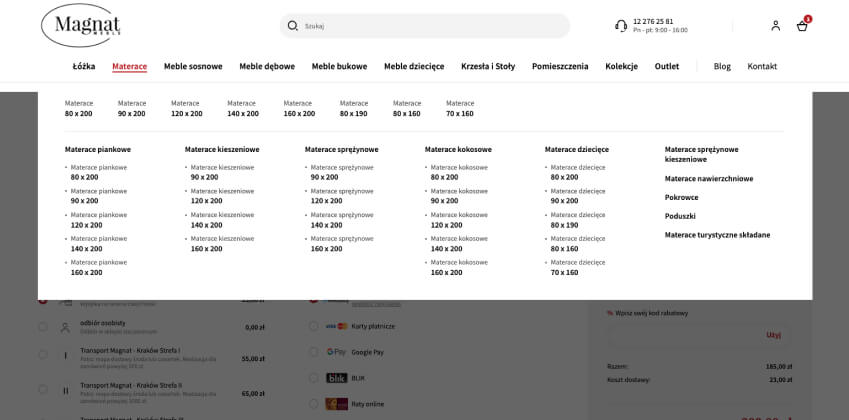Select the 'odbiór osobisty' delivery radio button
Image resolution: width=849 pixels, height=420 pixels.
pyautogui.click(x=43, y=327)
